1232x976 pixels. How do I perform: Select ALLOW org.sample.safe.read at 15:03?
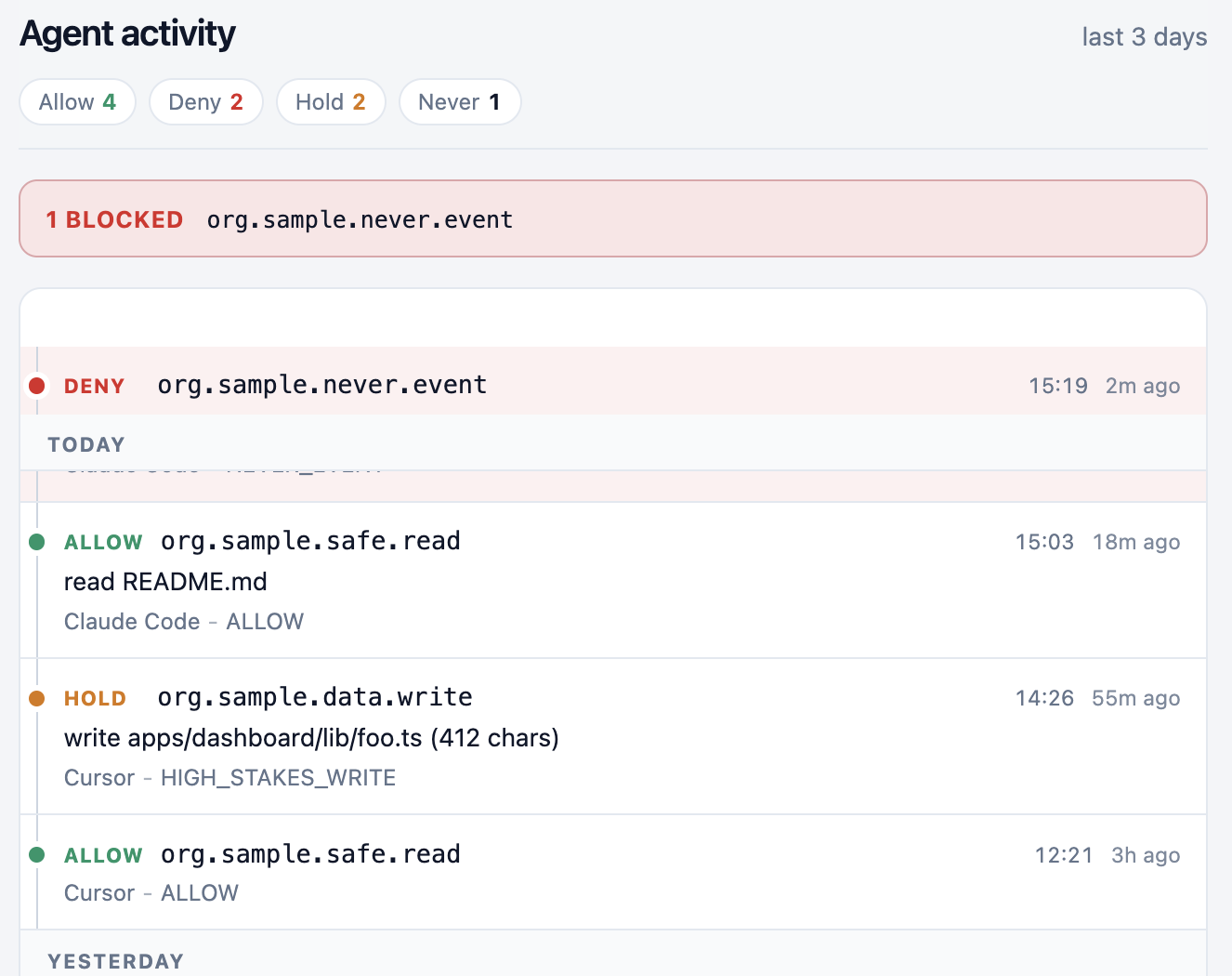[x=613, y=581]
